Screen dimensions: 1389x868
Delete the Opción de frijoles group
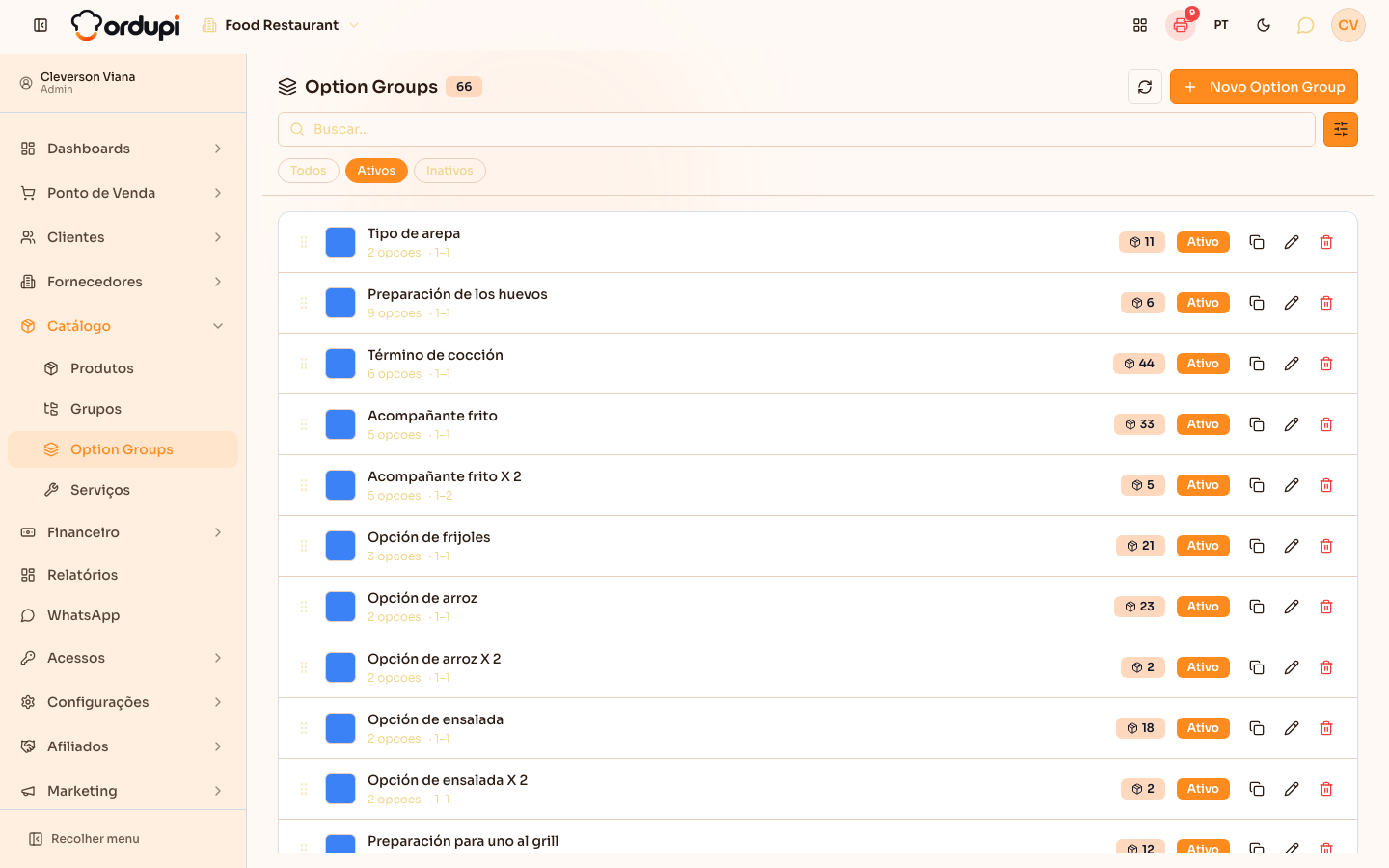[x=1326, y=546]
